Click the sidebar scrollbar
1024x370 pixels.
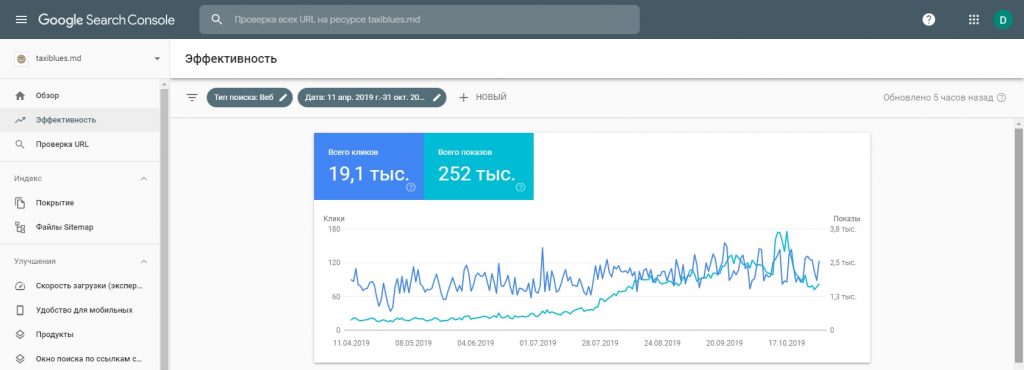pyautogui.click(x=164, y=228)
